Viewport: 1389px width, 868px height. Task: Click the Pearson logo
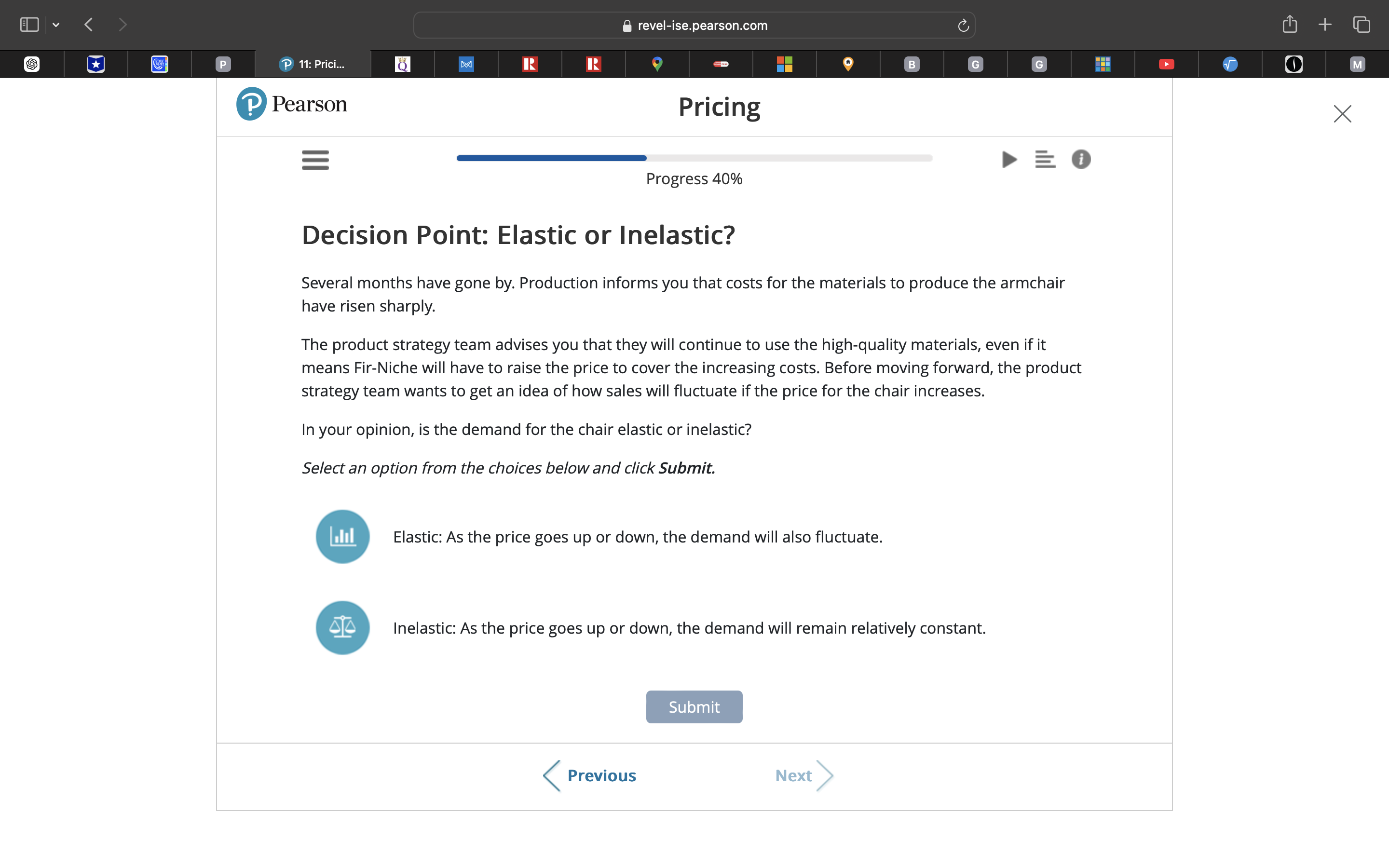291,103
